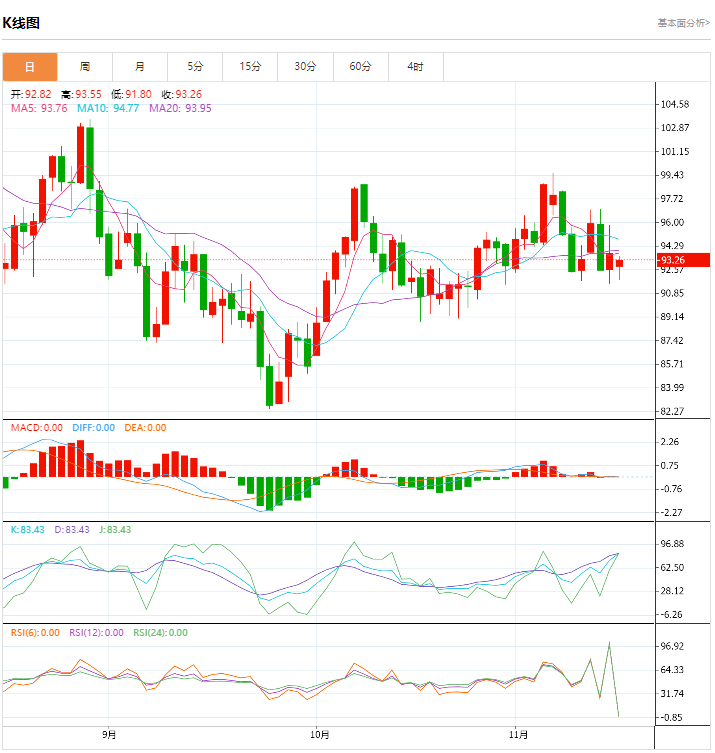
Task: Show the 30分 interval chart
Action: 305,67
